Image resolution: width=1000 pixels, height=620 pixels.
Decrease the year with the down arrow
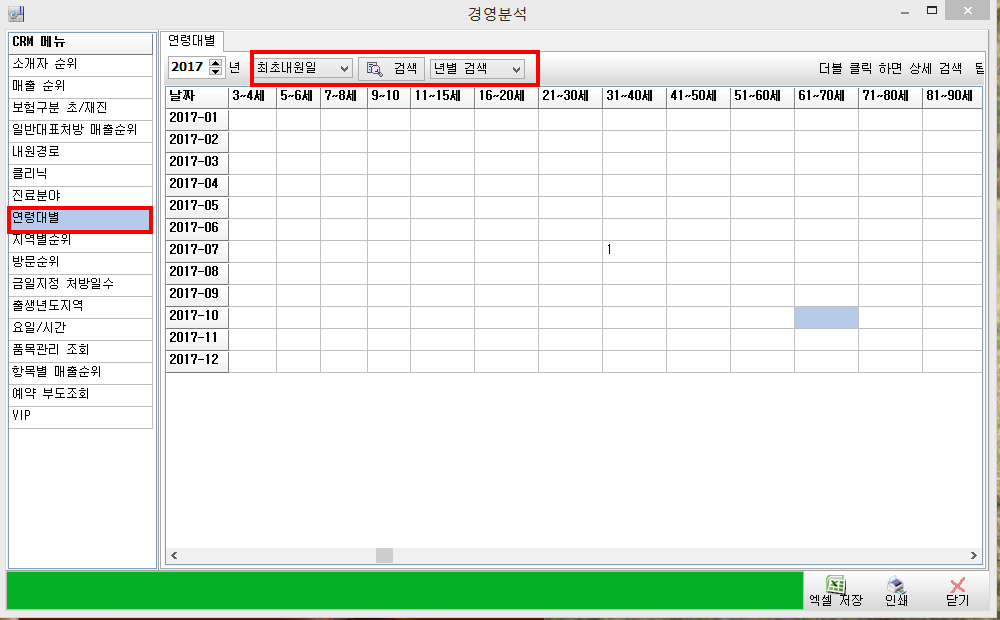pyautogui.click(x=215, y=72)
